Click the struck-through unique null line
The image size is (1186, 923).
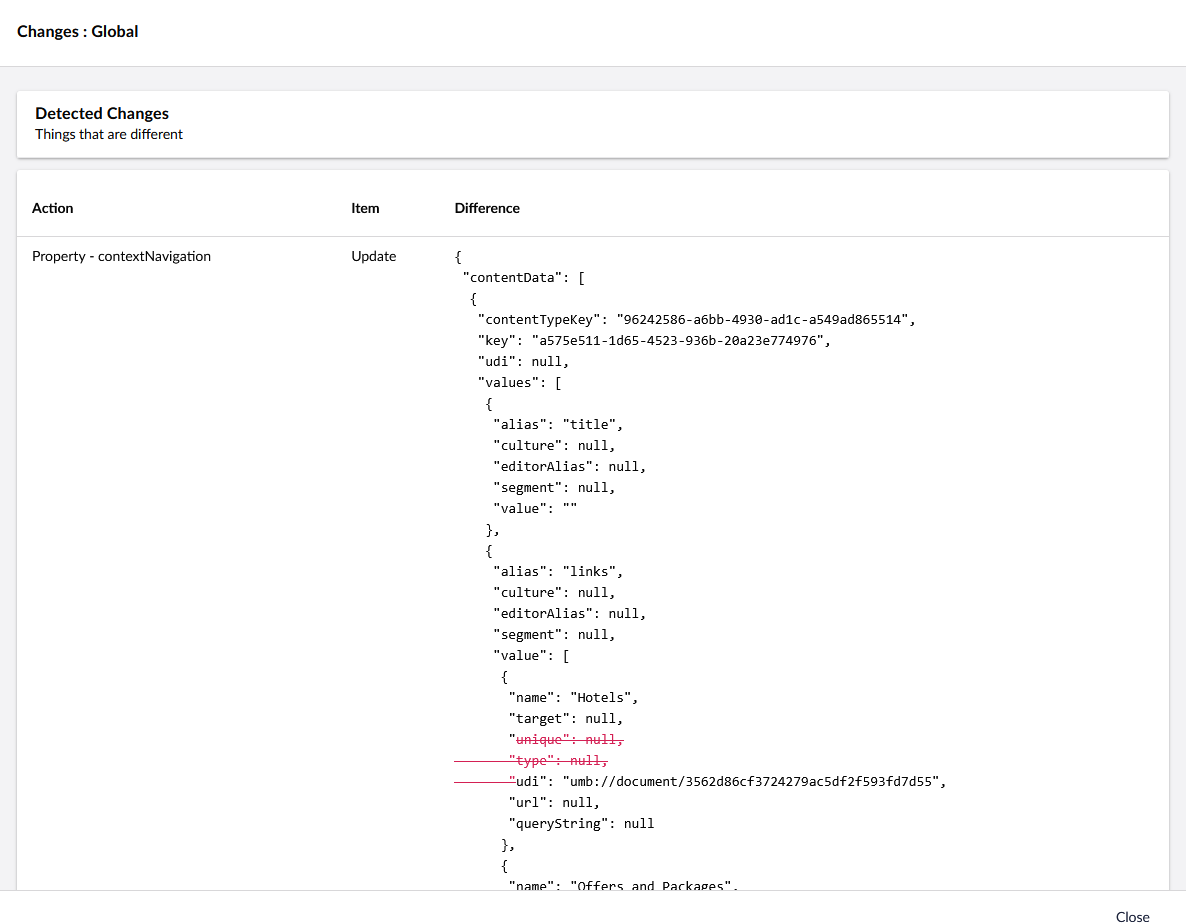click(x=568, y=740)
